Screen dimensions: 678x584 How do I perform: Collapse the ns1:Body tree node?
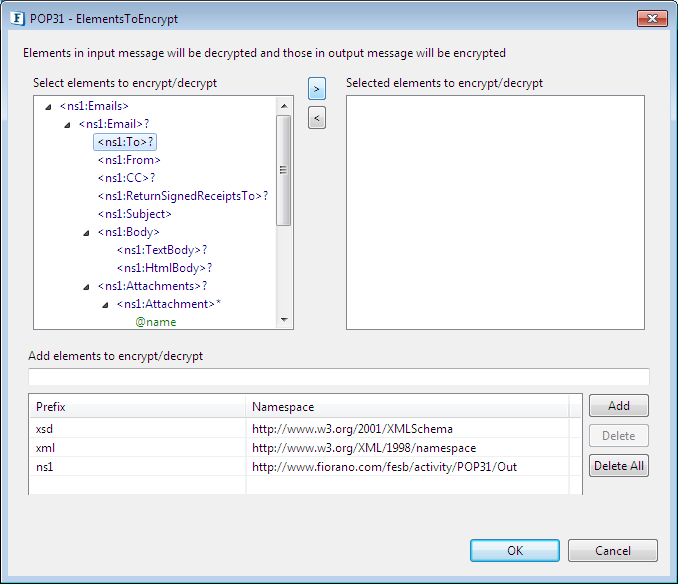click(86, 232)
